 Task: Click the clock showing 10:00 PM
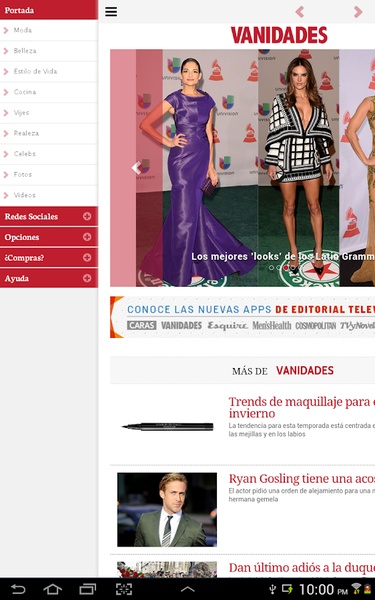pyautogui.click(x=323, y=589)
